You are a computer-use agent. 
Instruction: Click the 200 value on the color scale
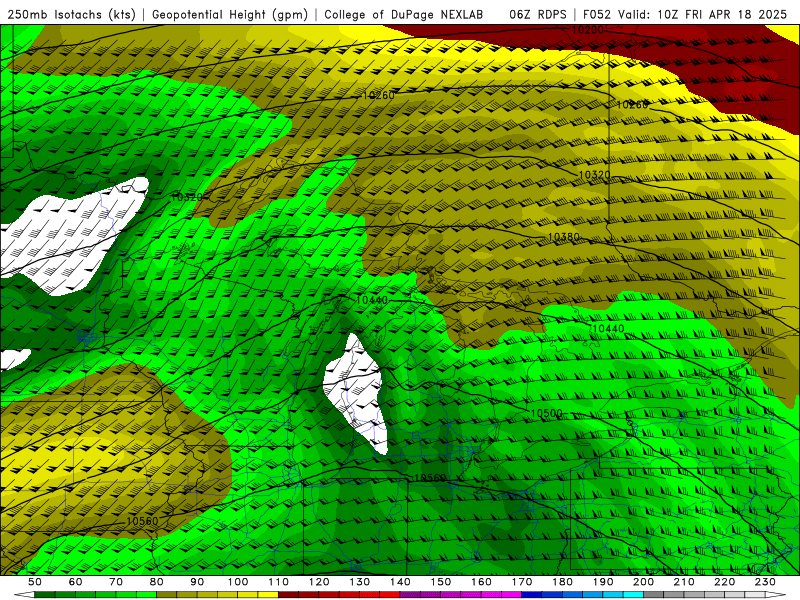[643, 582]
